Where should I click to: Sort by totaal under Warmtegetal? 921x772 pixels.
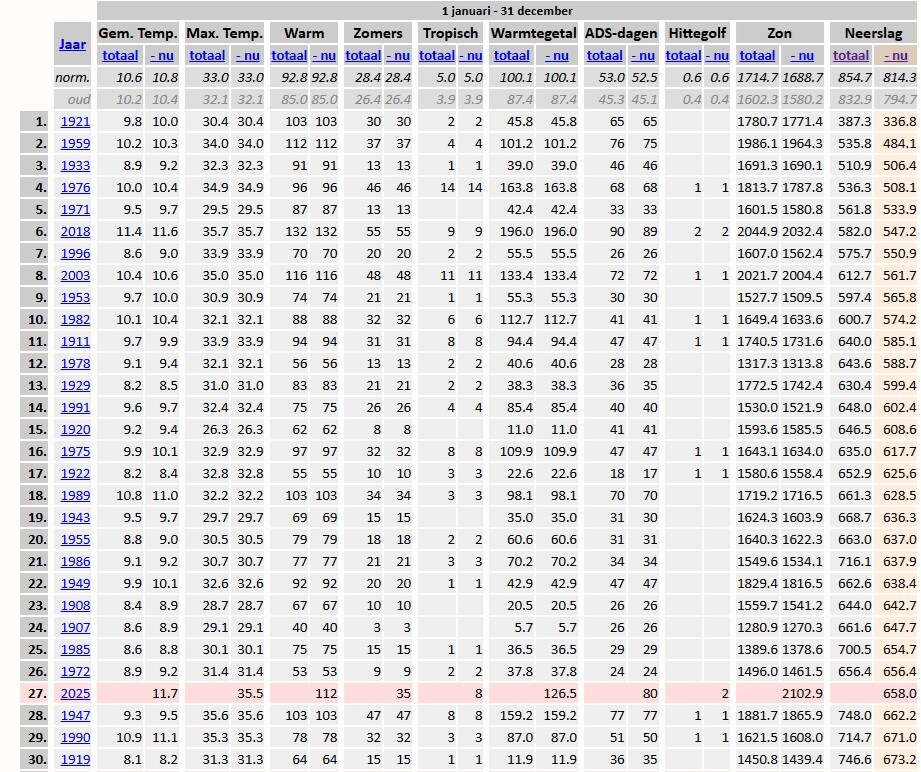tap(511, 55)
